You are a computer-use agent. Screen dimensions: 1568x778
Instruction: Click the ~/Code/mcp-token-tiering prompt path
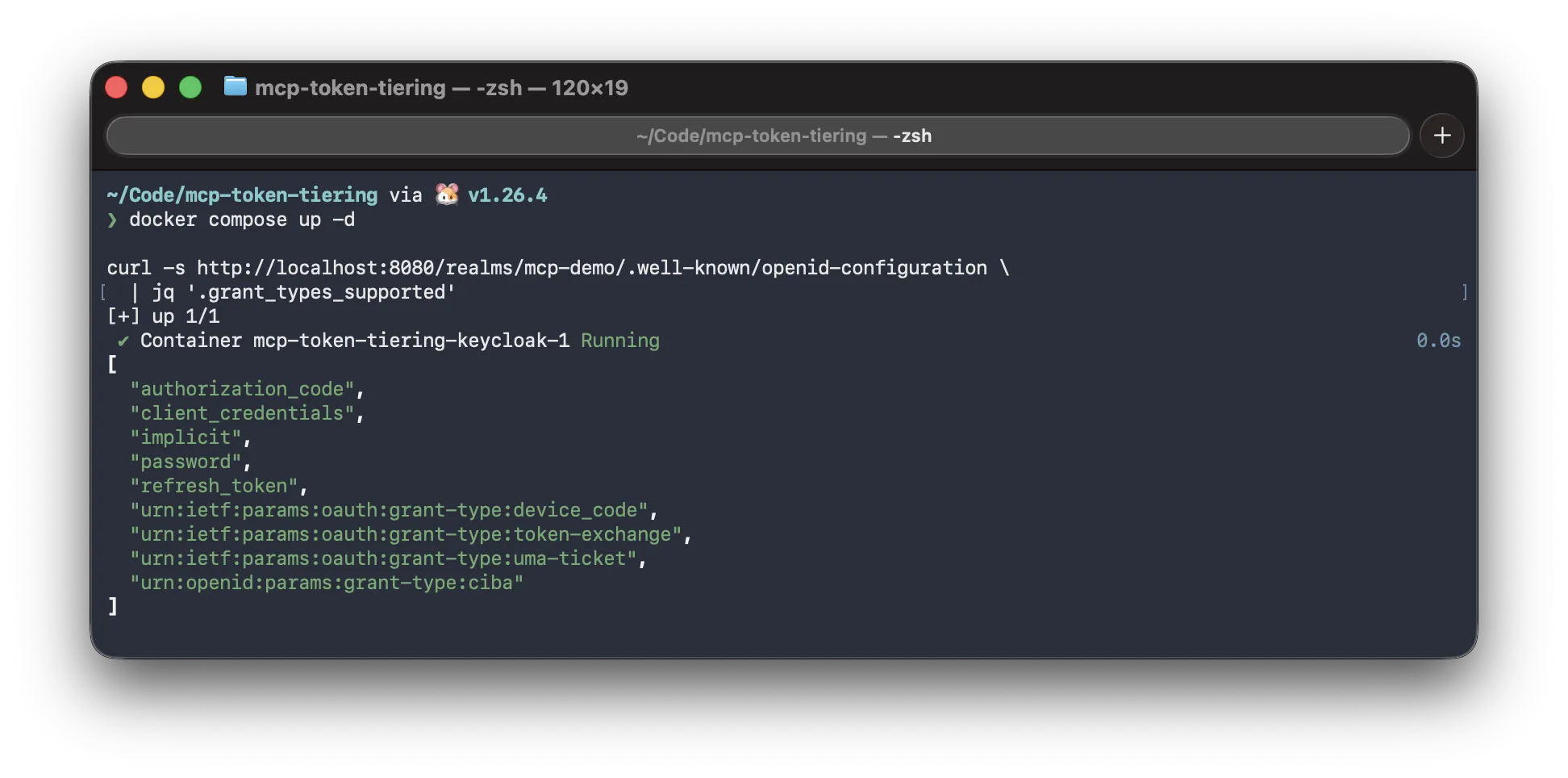pyautogui.click(x=242, y=195)
